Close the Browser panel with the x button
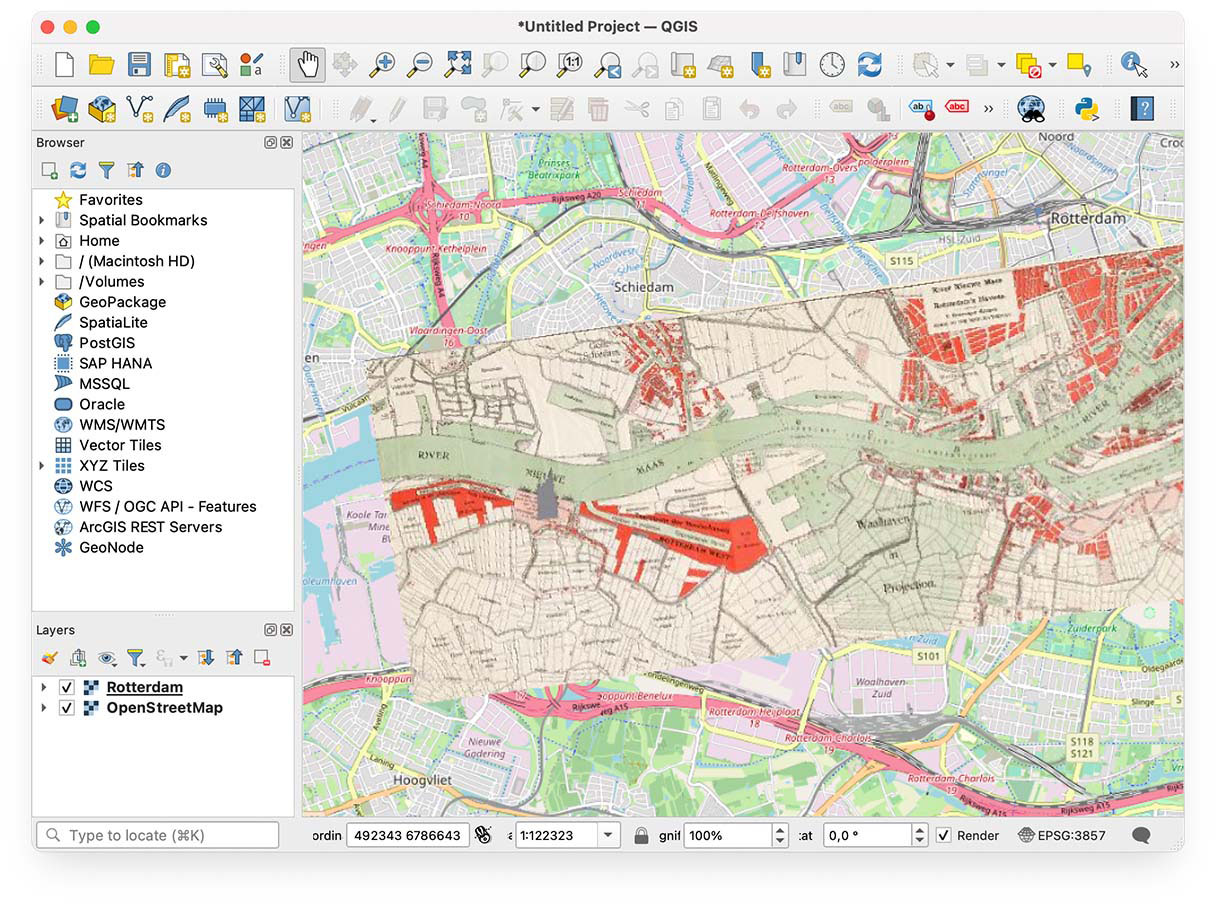This screenshot has width=1216, height=904. pyautogui.click(x=287, y=143)
